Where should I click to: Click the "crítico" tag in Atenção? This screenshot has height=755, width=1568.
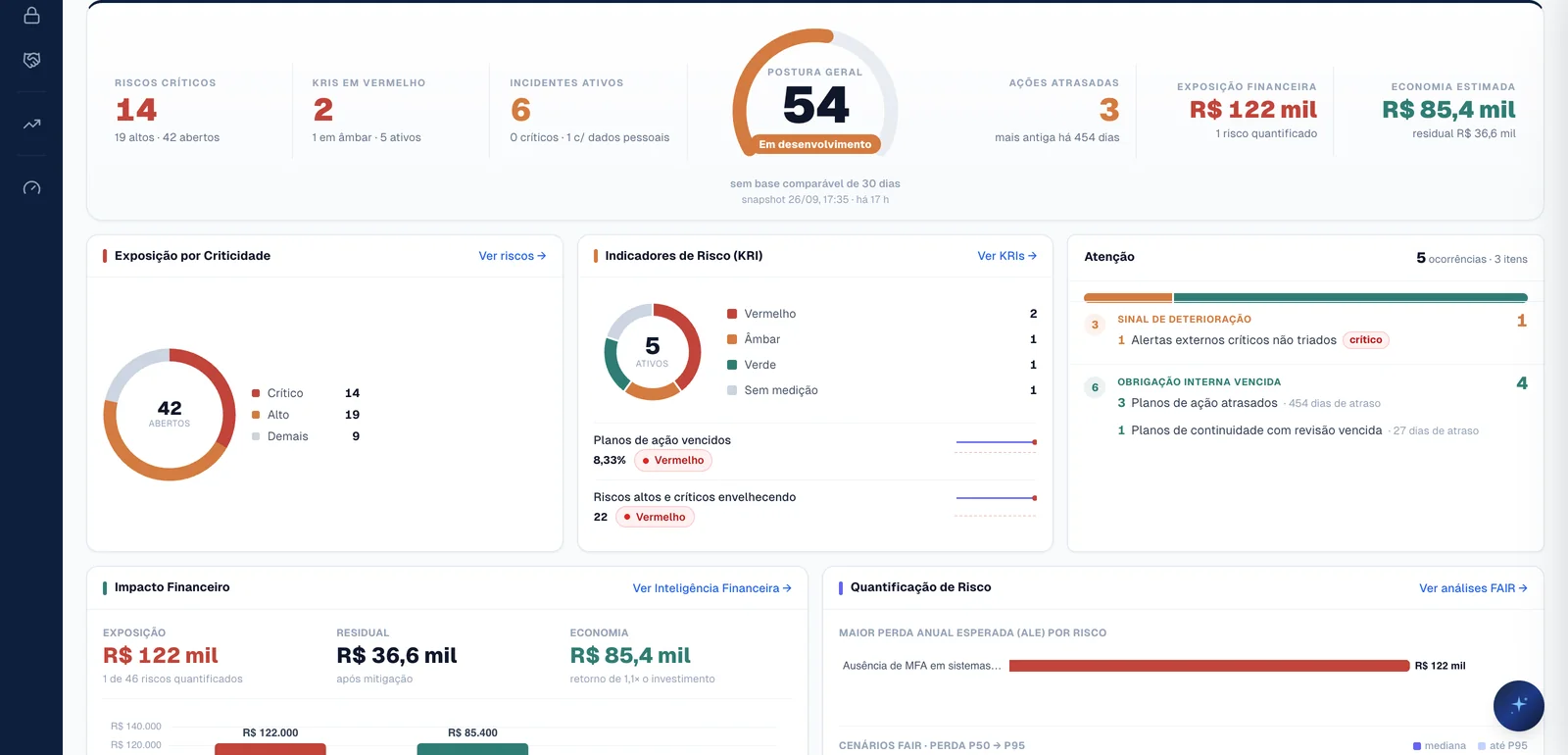click(1365, 340)
